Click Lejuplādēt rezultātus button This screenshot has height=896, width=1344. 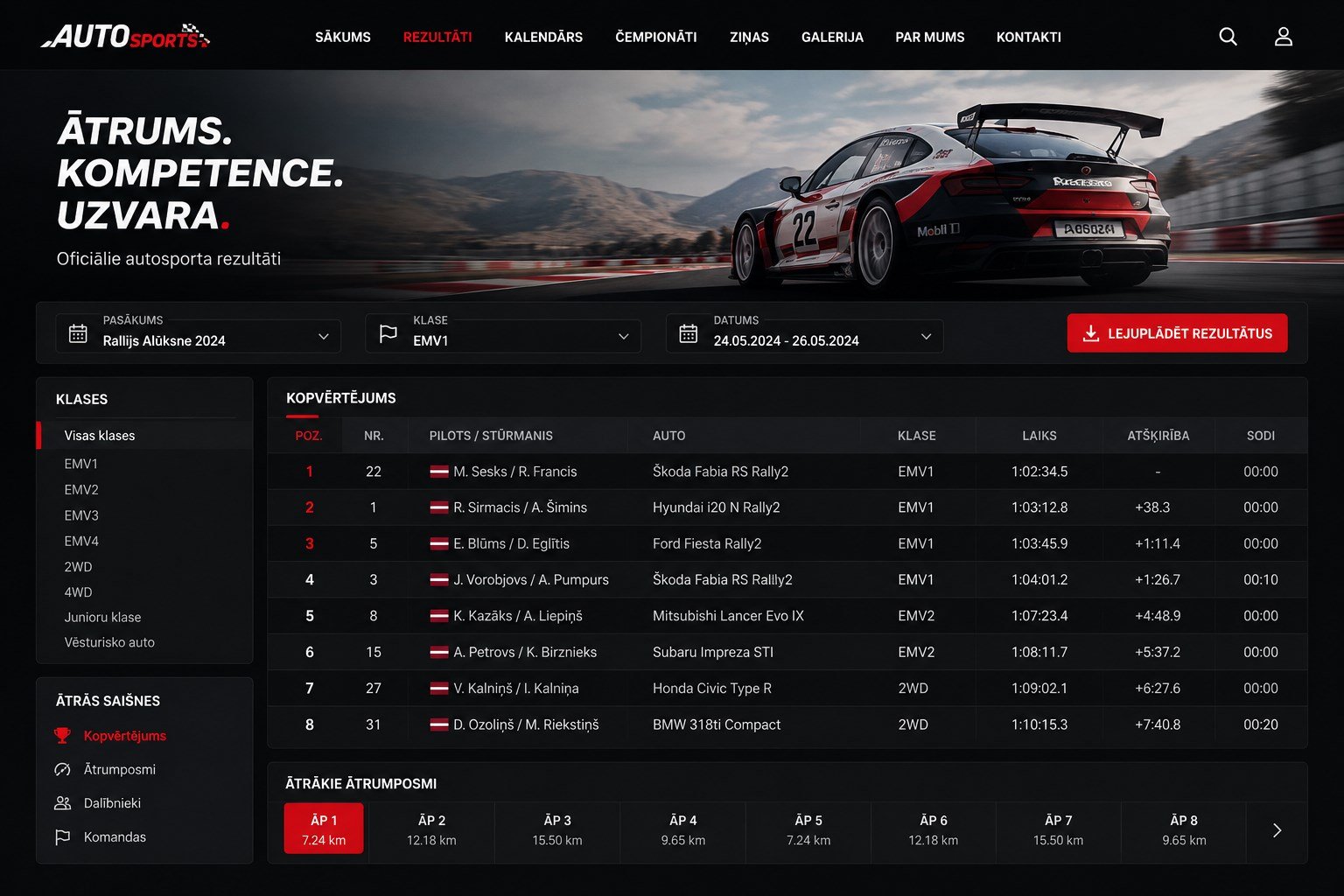[x=1177, y=333]
